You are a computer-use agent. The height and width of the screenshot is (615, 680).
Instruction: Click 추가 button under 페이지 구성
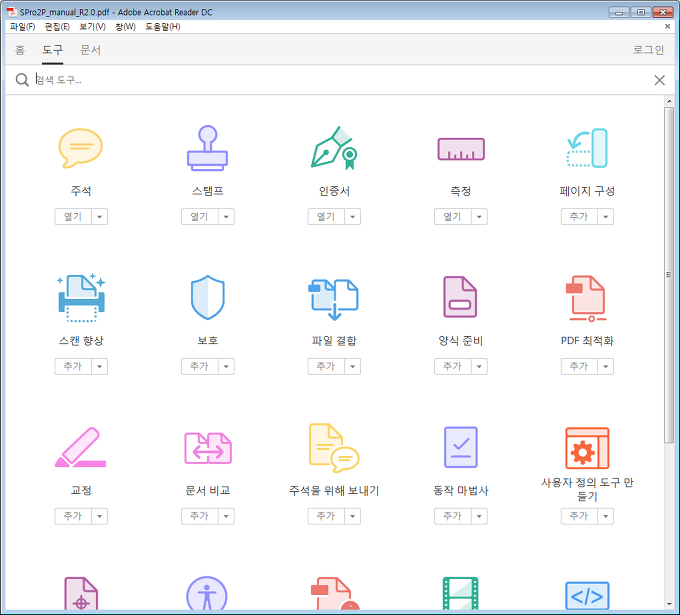(579, 216)
